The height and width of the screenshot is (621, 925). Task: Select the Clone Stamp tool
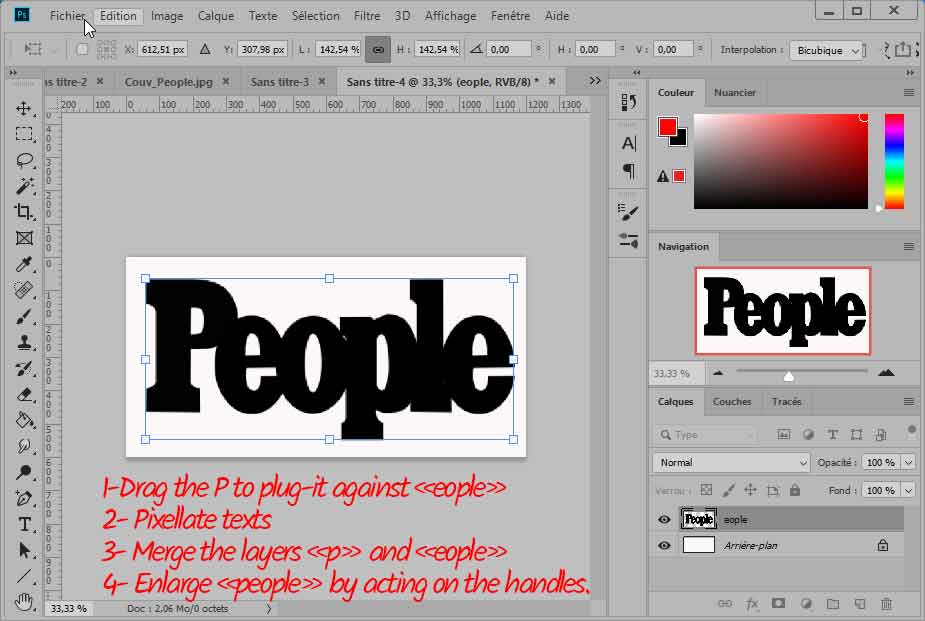(24, 343)
